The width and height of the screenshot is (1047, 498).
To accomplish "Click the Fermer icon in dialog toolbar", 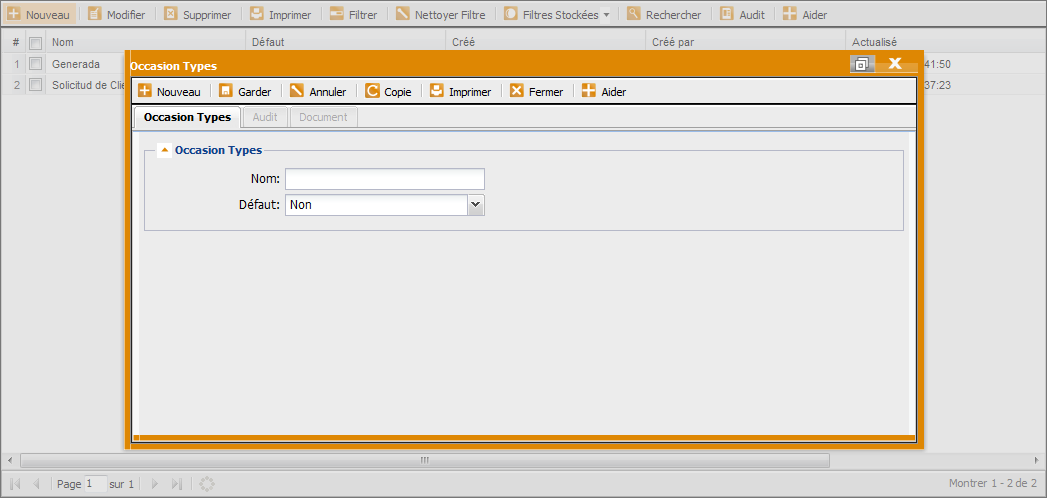I will click(517, 91).
